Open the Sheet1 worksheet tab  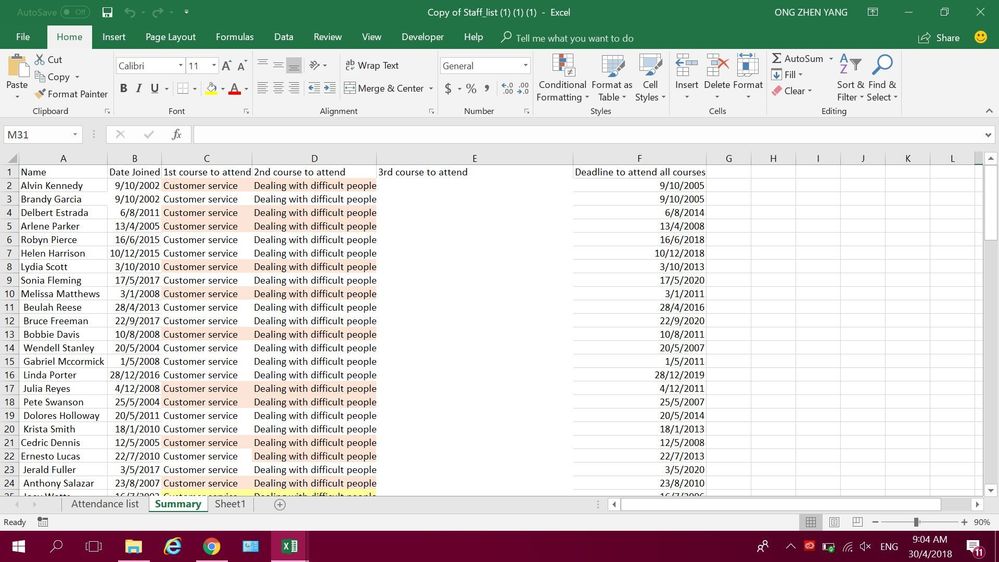(230, 504)
